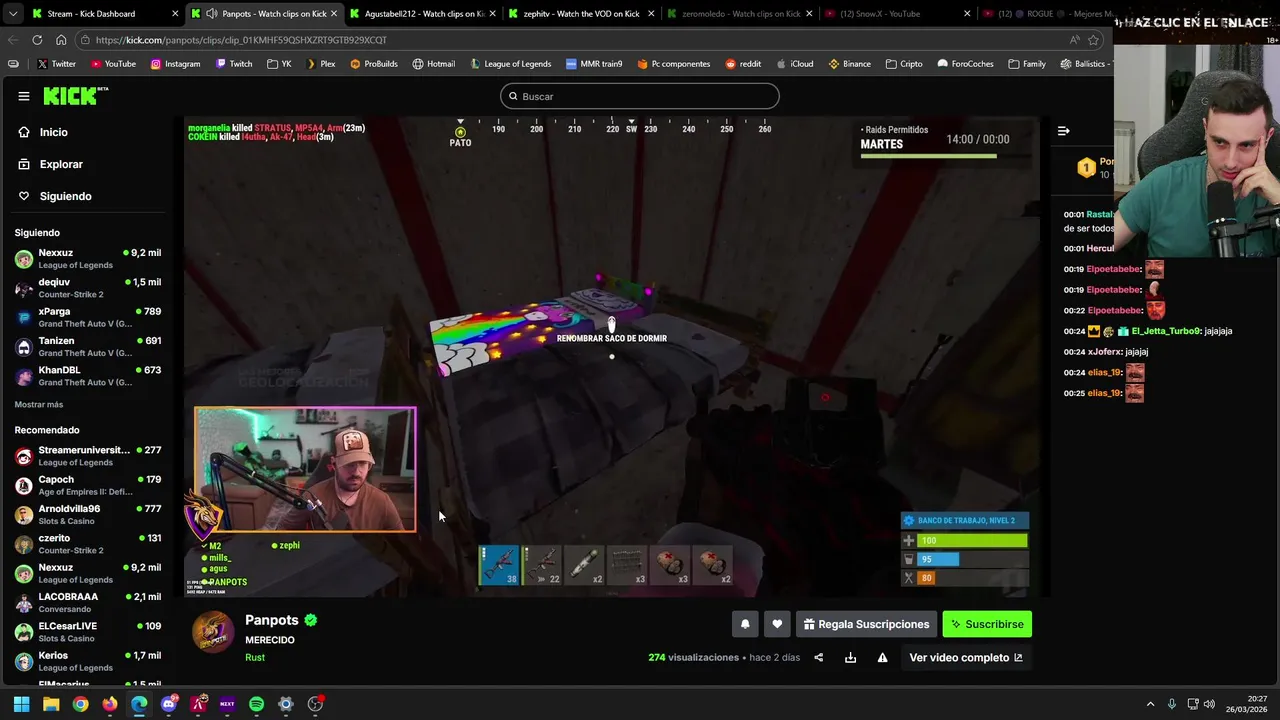The width and height of the screenshot is (1280, 720).
Task: Open recommended channel Capoch
Action: point(88,485)
